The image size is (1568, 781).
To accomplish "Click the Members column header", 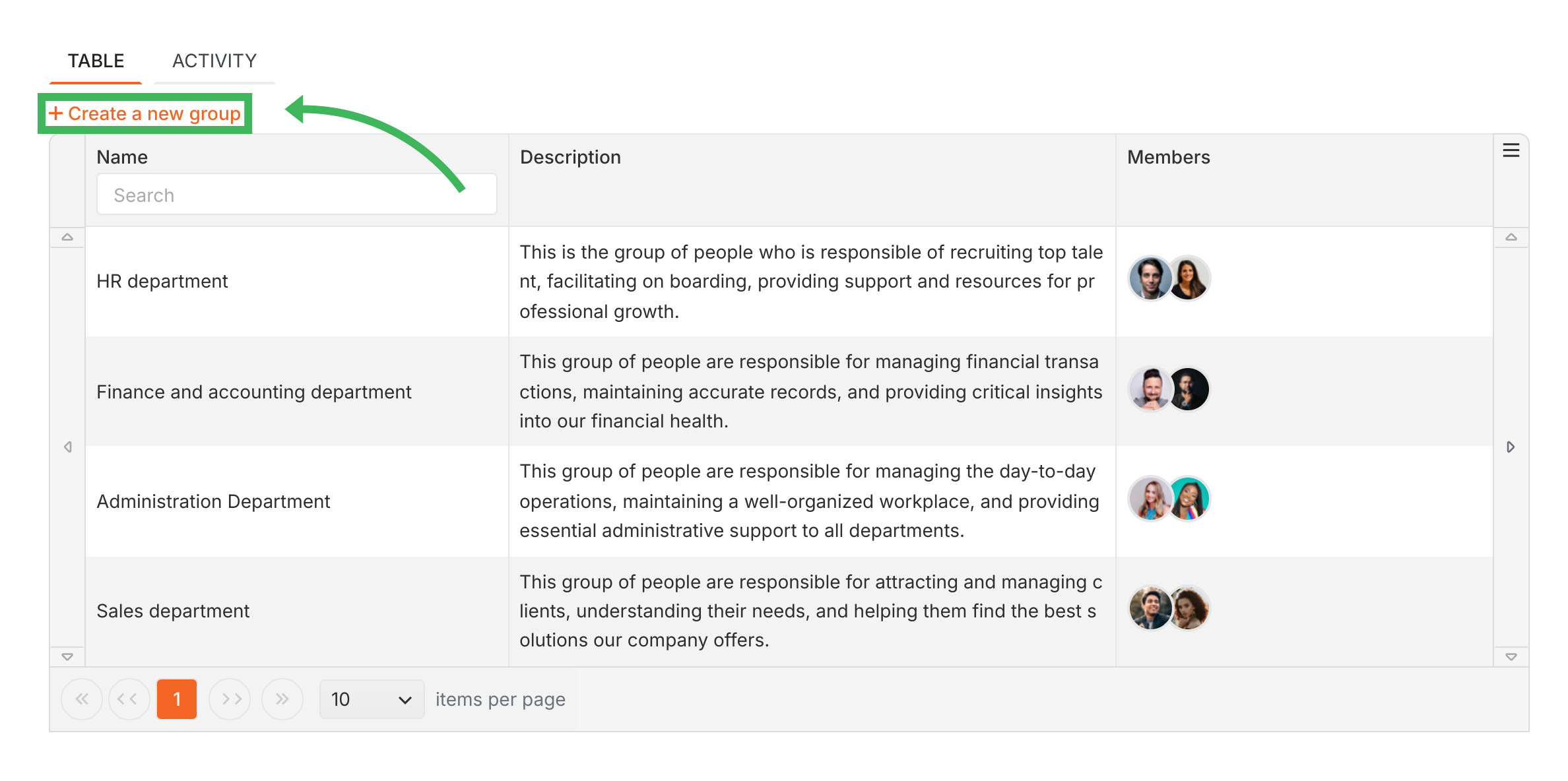I will pyautogui.click(x=1168, y=157).
